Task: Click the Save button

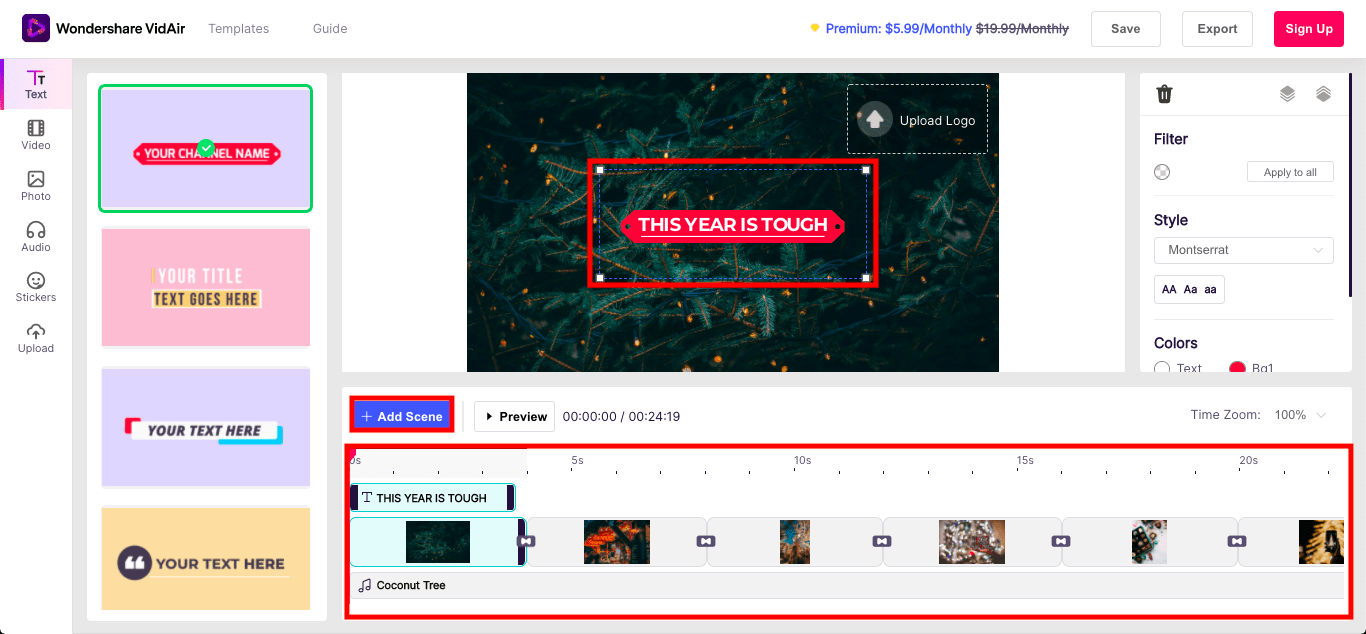Action: pos(1126,29)
